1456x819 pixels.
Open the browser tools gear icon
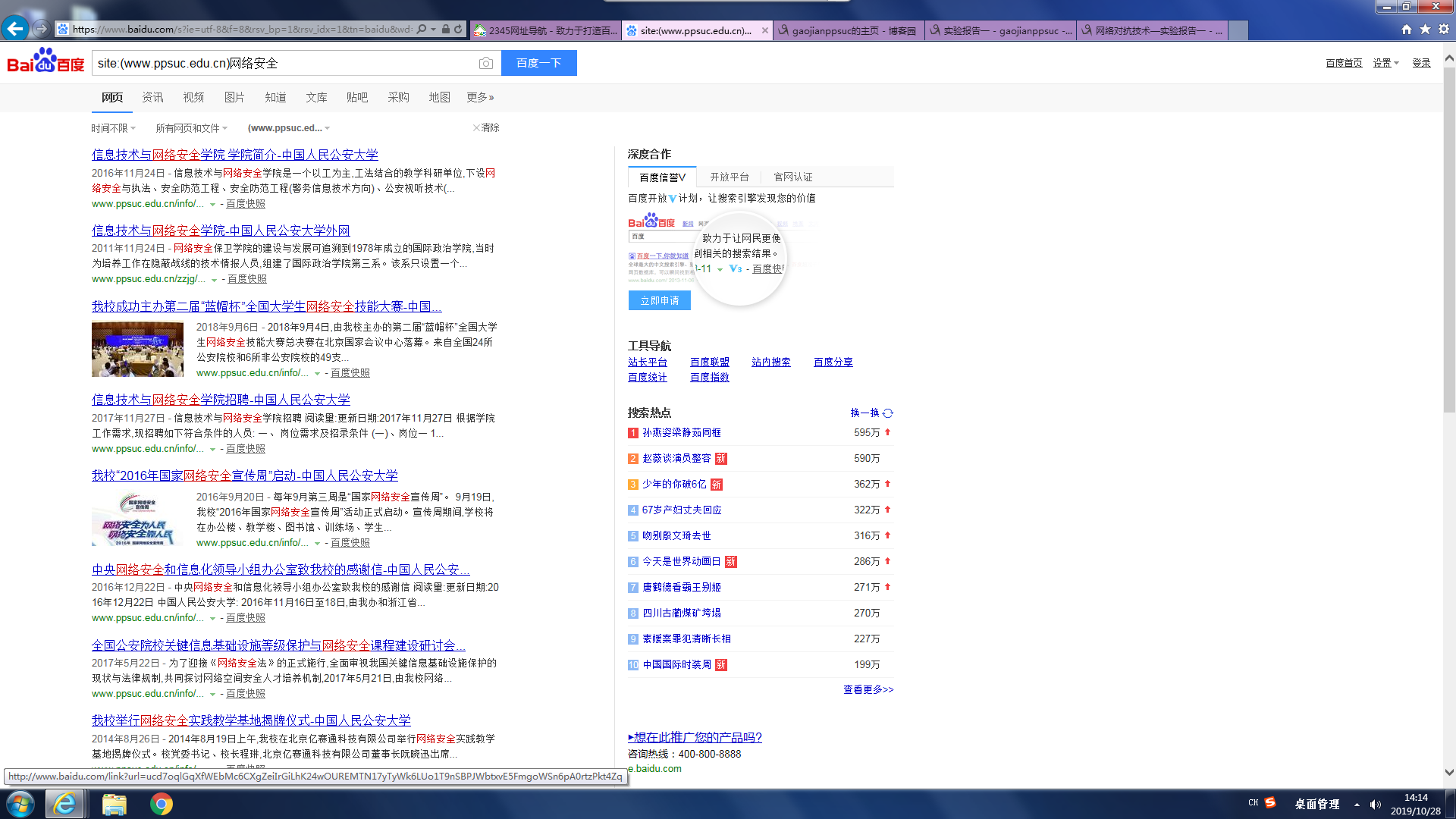pyautogui.click(x=1444, y=30)
